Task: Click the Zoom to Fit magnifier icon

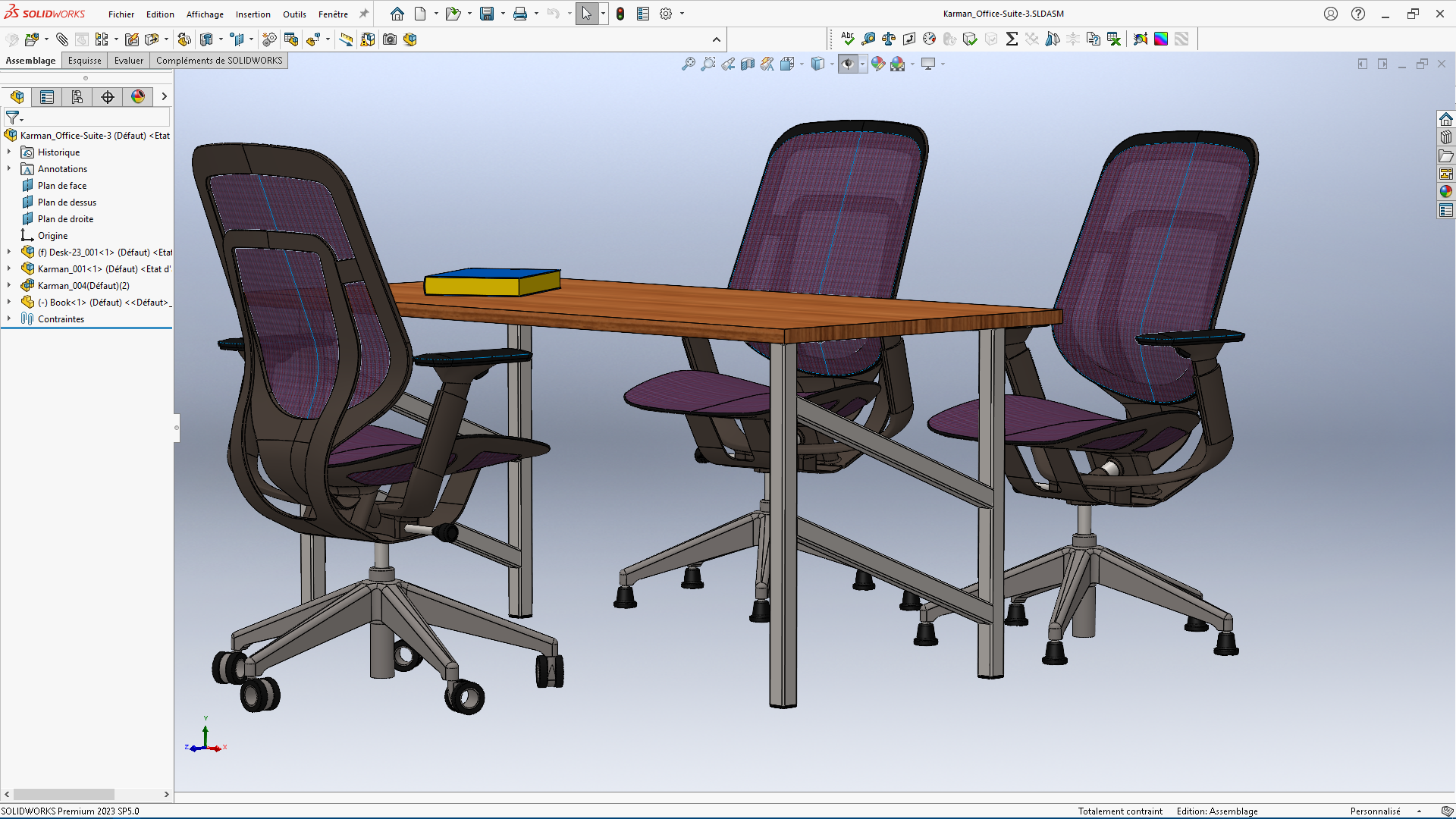Action: click(688, 64)
